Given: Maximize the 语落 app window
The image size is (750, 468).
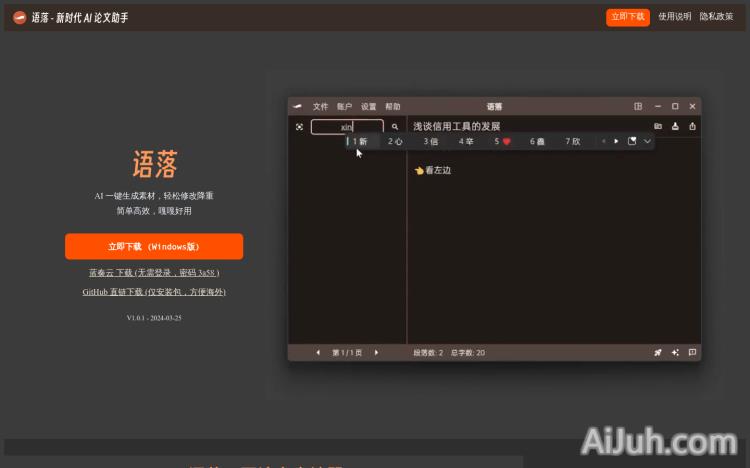Looking at the screenshot, I should pos(675,106).
